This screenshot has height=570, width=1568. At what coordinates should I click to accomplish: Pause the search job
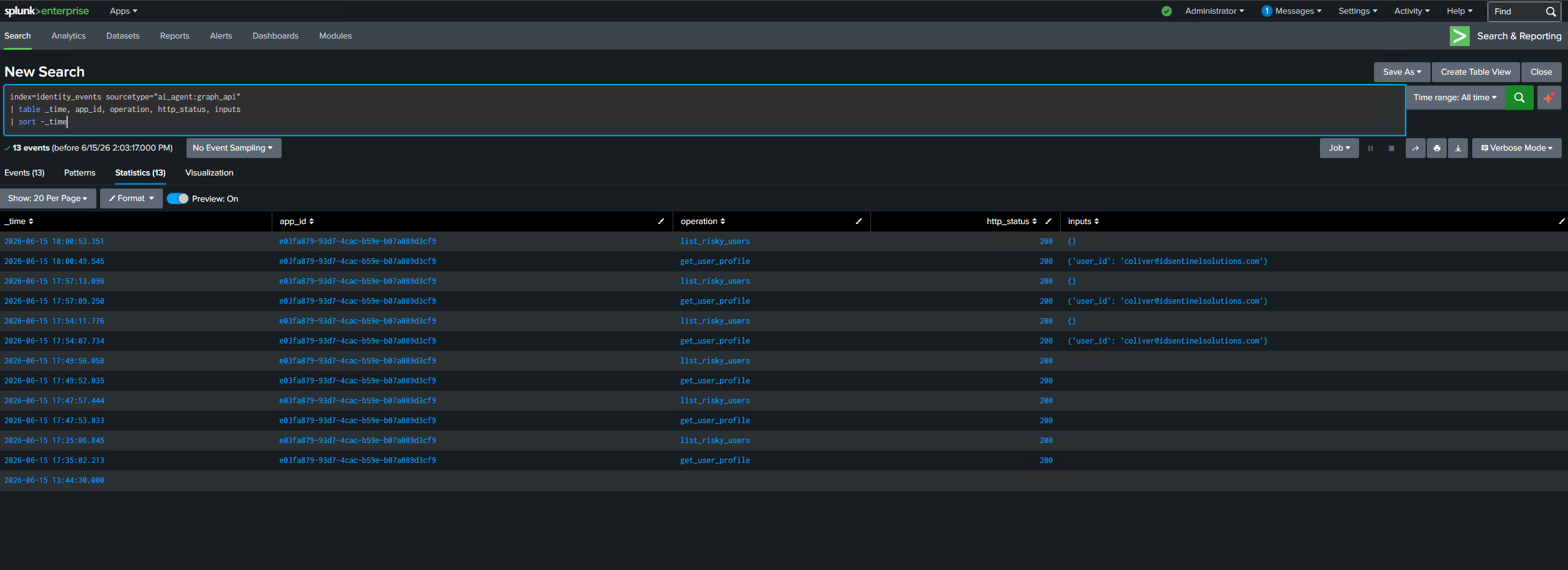pyautogui.click(x=1370, y=148)
